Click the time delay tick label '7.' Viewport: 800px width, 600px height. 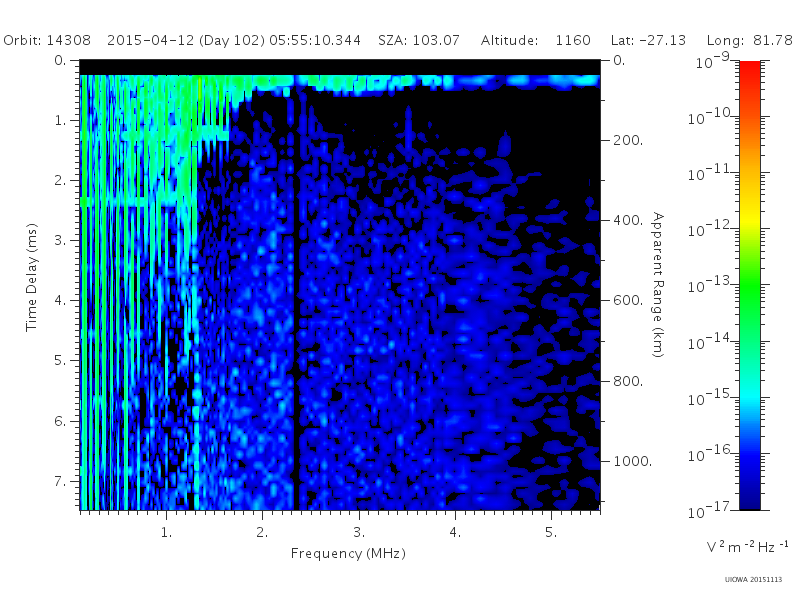(x=60, y=481)
